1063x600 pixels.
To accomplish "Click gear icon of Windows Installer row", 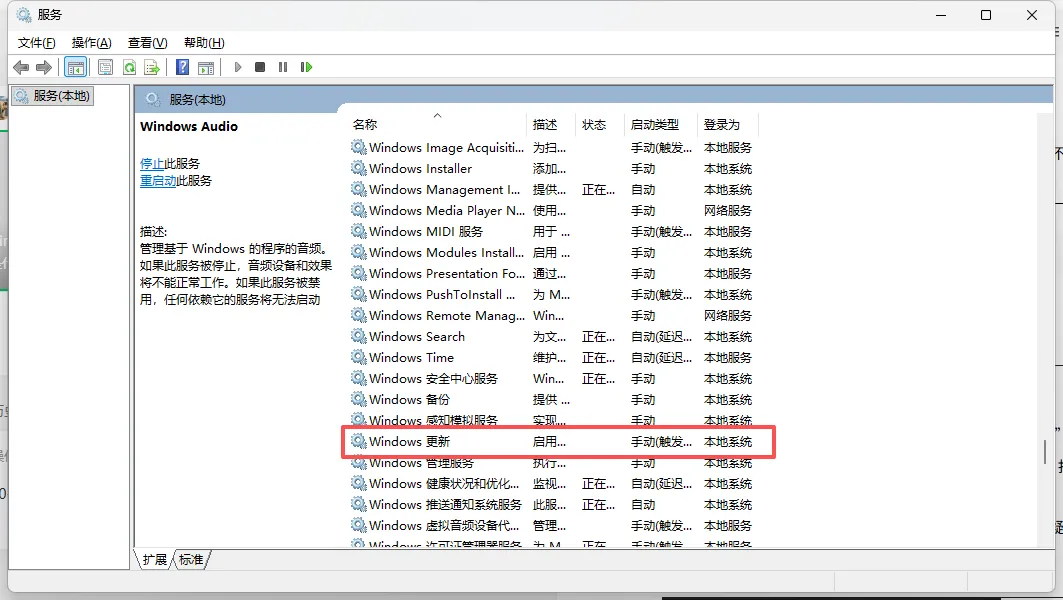I will point(359,168).
